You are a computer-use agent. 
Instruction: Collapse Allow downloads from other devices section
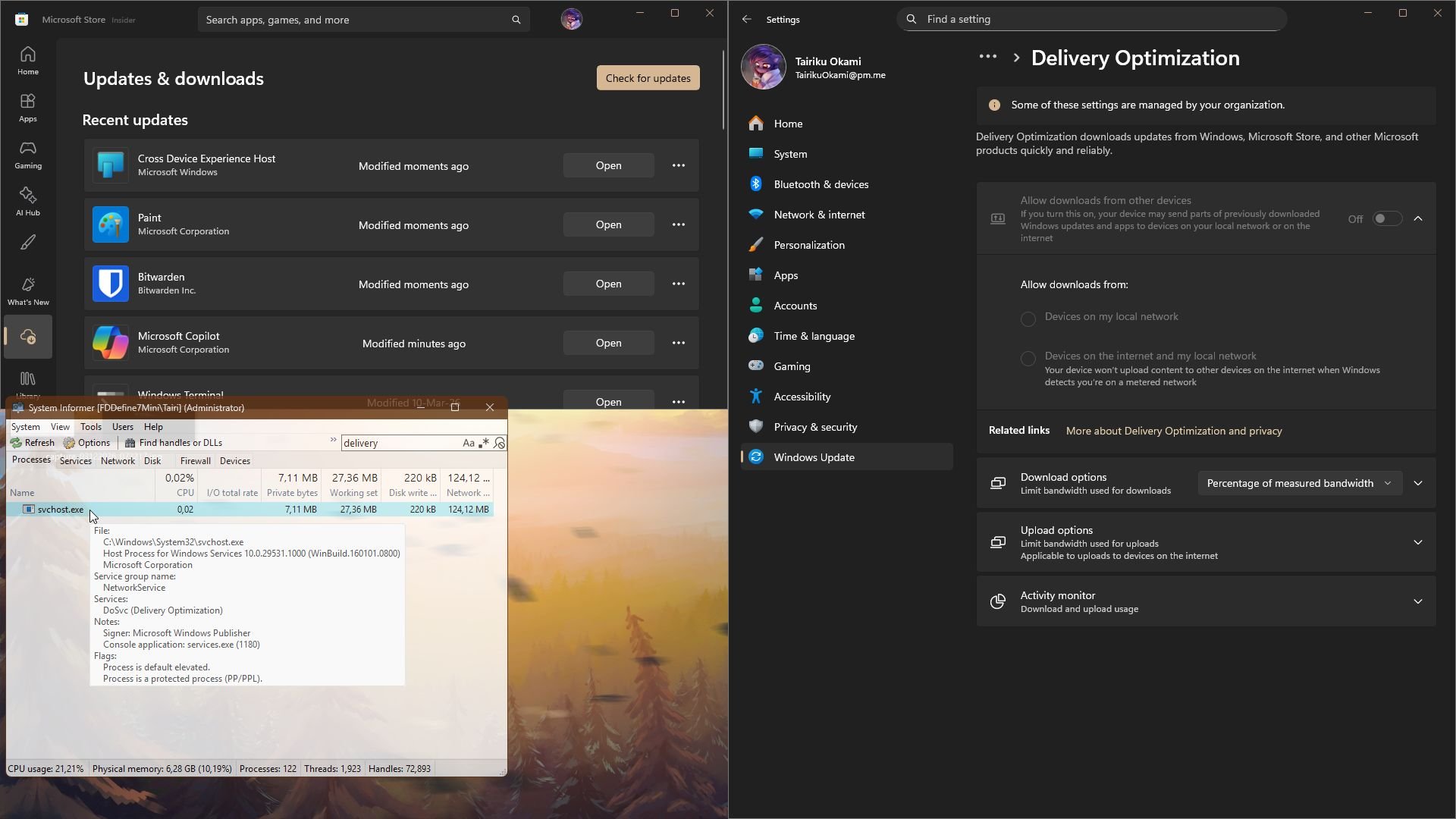tap(1418, 219)
